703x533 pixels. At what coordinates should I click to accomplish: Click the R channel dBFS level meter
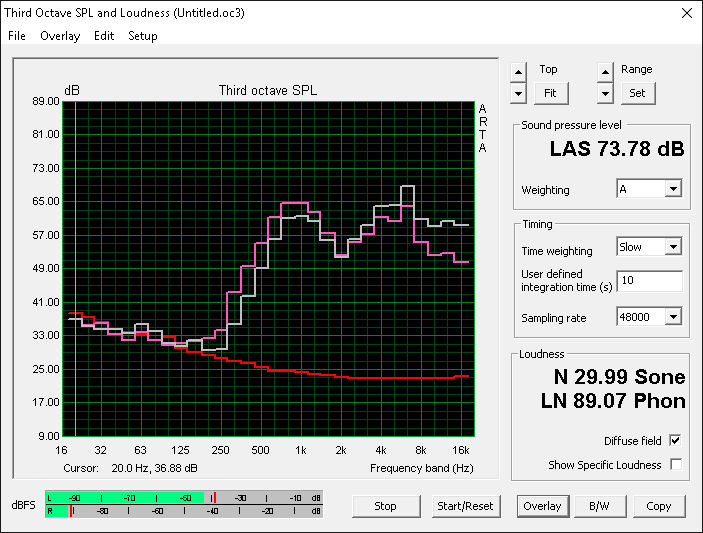[x=184, y=511]
